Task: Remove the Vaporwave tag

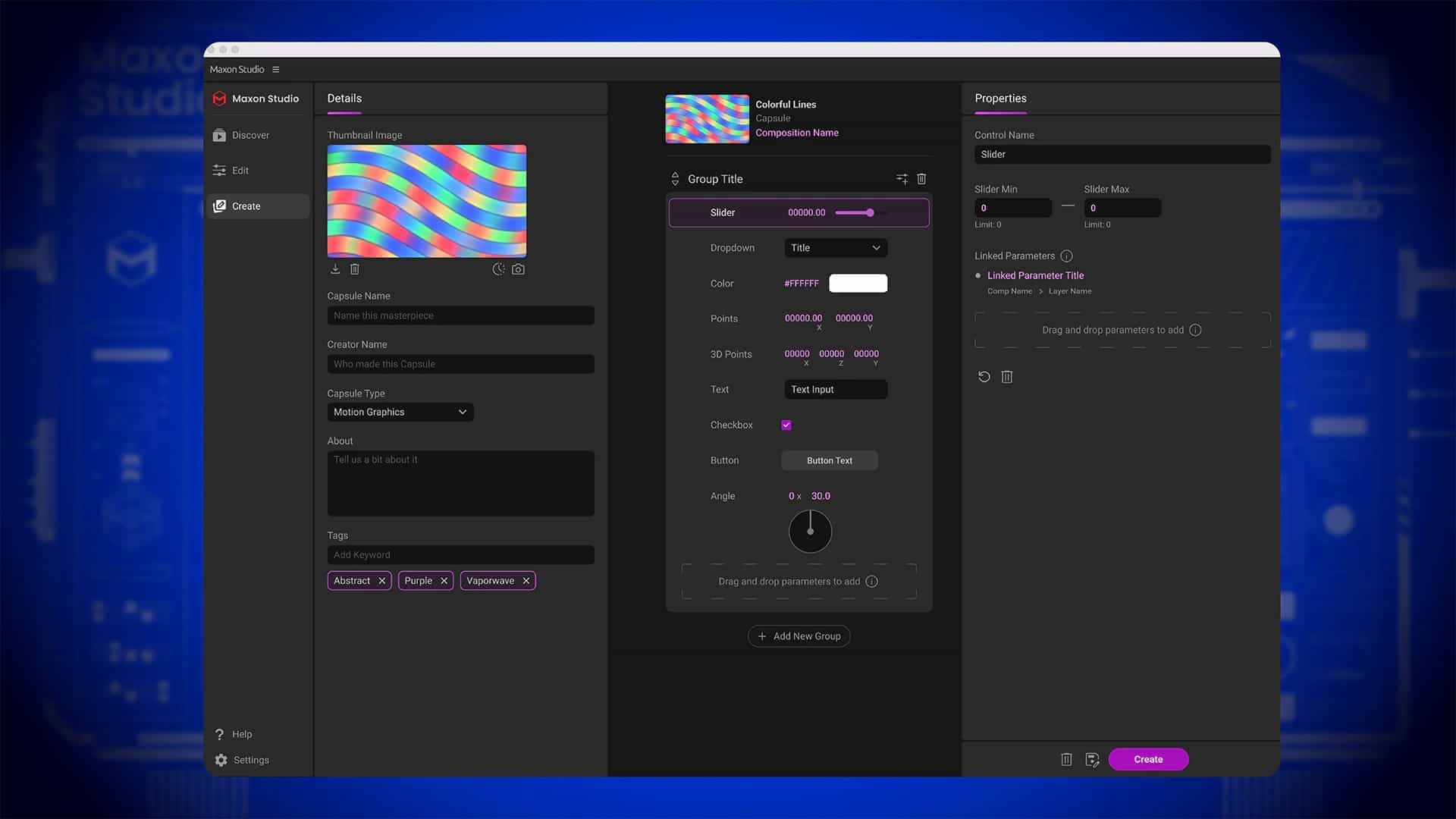Action: coord(526,581)
